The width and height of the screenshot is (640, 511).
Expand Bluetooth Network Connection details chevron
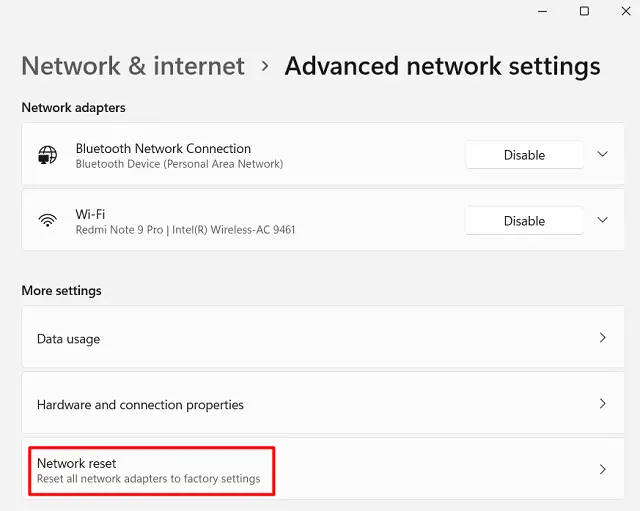[x=602, y=154]
